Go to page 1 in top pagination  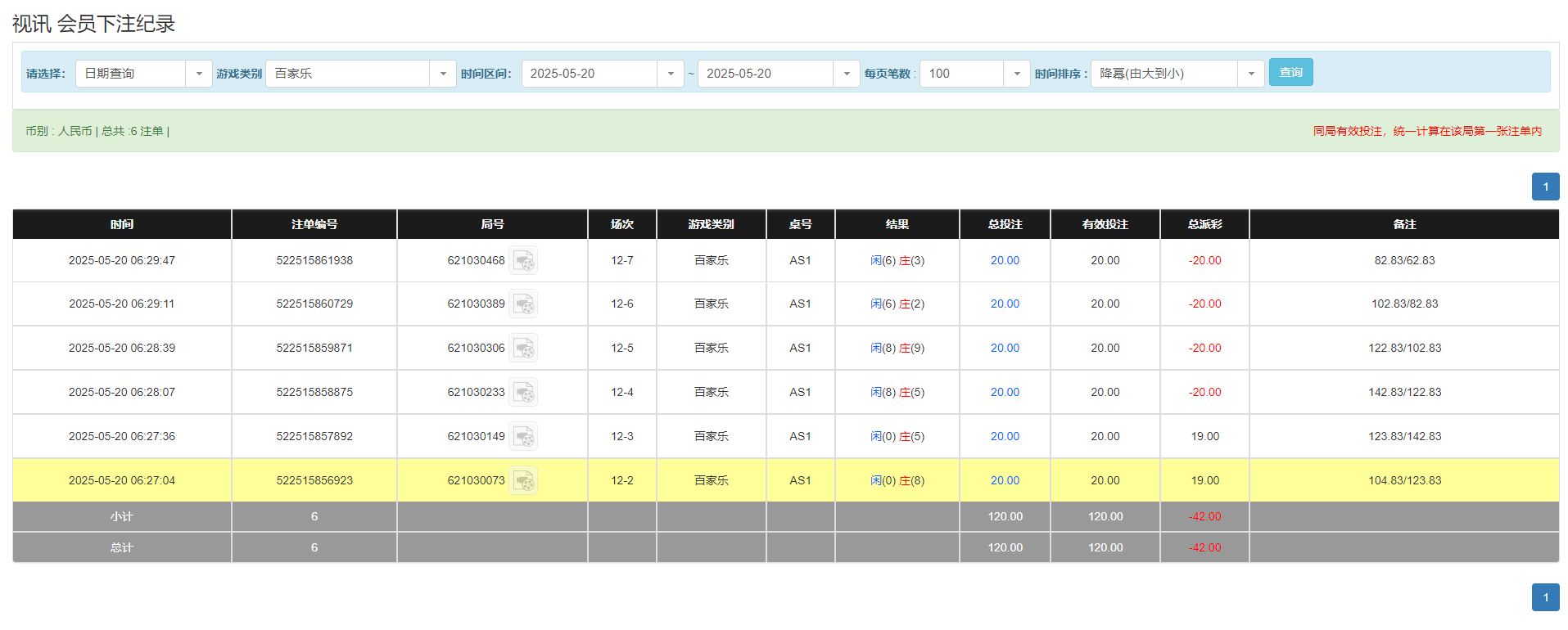[x=1545, y=187]
